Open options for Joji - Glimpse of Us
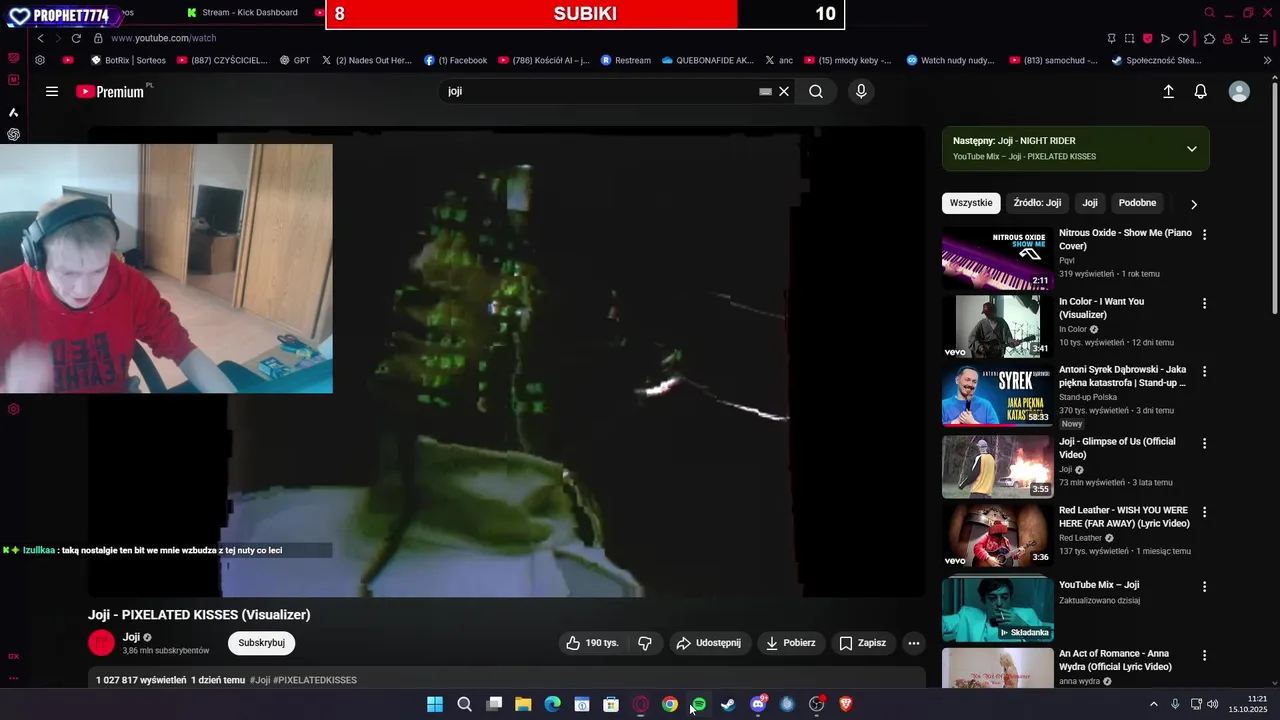 pyautogui.click(x=1204, y=443)
